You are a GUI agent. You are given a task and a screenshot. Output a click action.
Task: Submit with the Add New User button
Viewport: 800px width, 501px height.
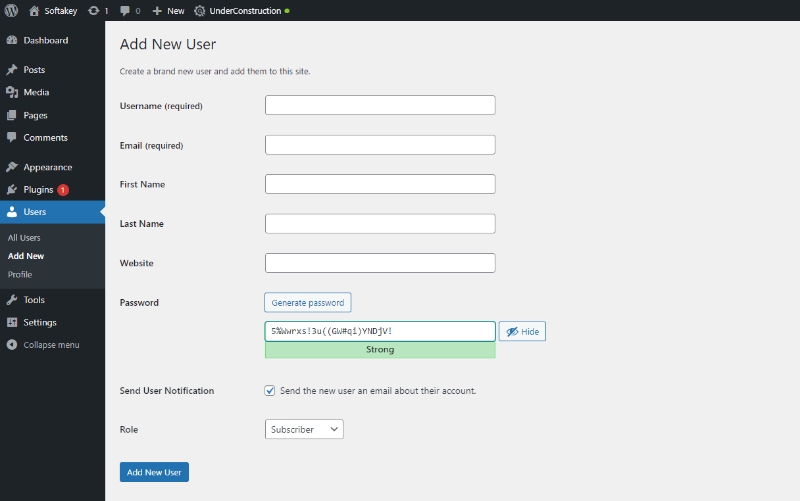[154, 472]
